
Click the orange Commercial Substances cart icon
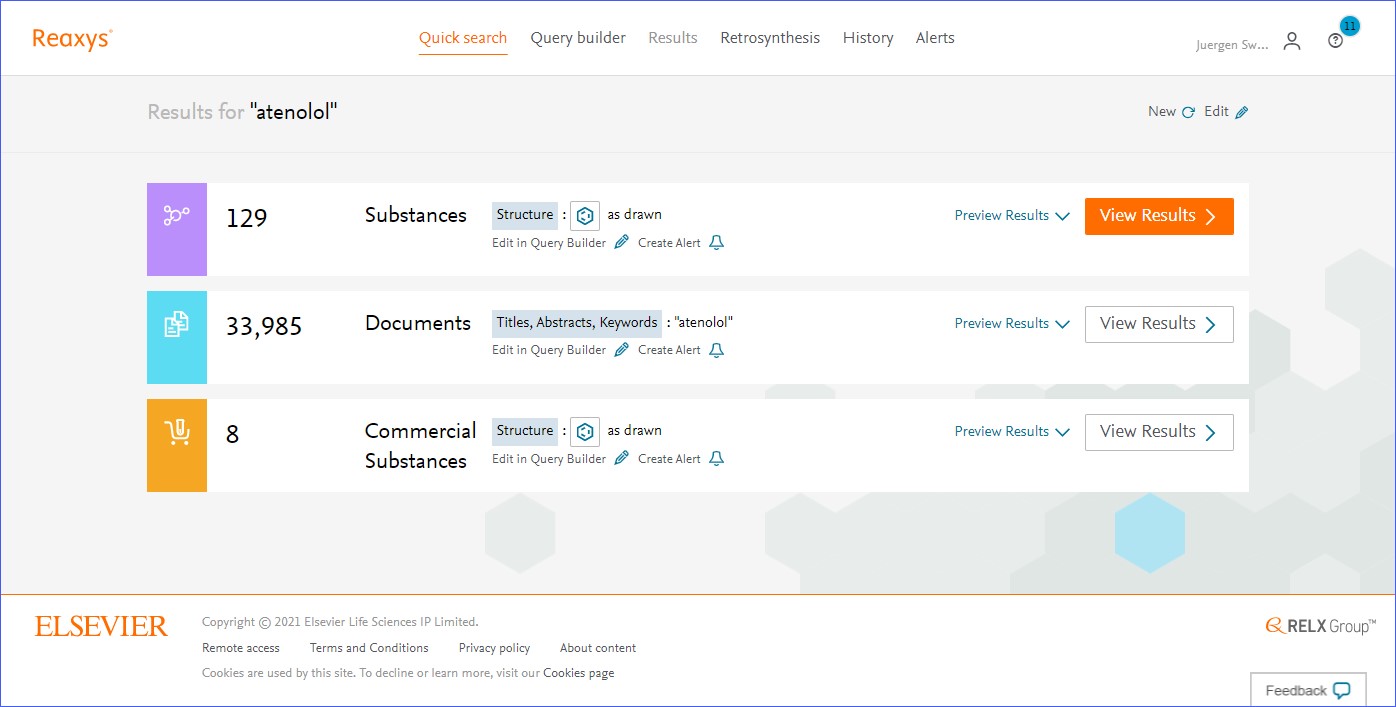click(x=177, y=432)
